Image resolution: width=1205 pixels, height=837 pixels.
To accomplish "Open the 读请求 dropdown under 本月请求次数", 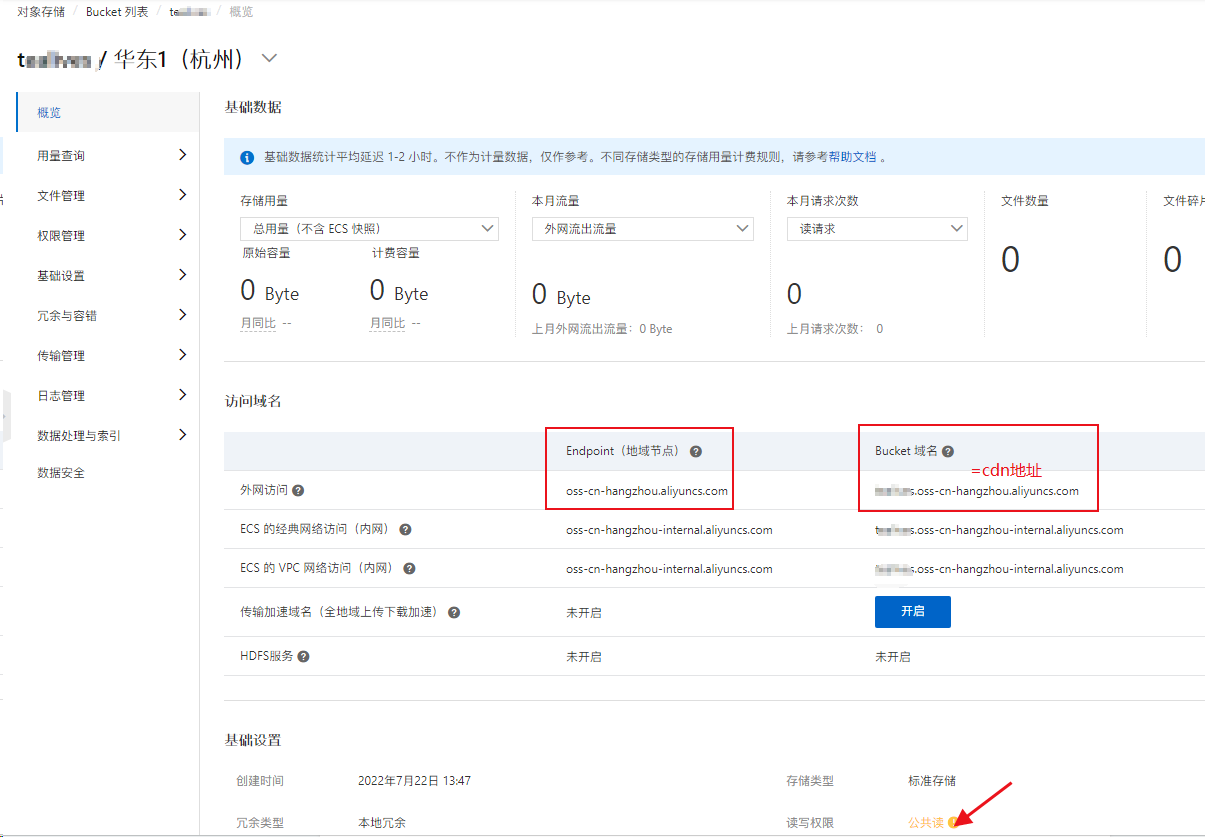I will pos(957,228).
